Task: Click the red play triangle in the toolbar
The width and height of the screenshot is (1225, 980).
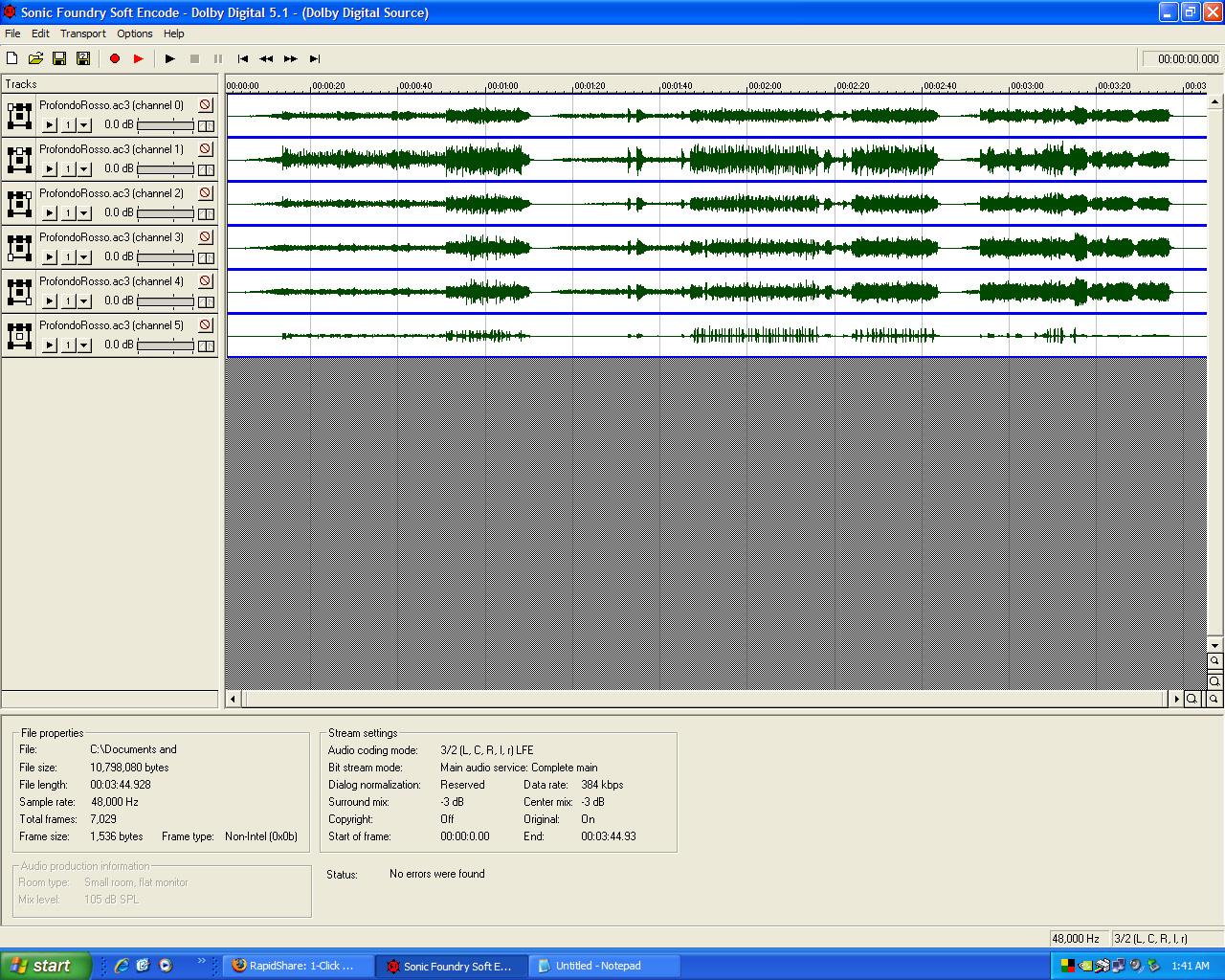Action: (x=139, y=58)
